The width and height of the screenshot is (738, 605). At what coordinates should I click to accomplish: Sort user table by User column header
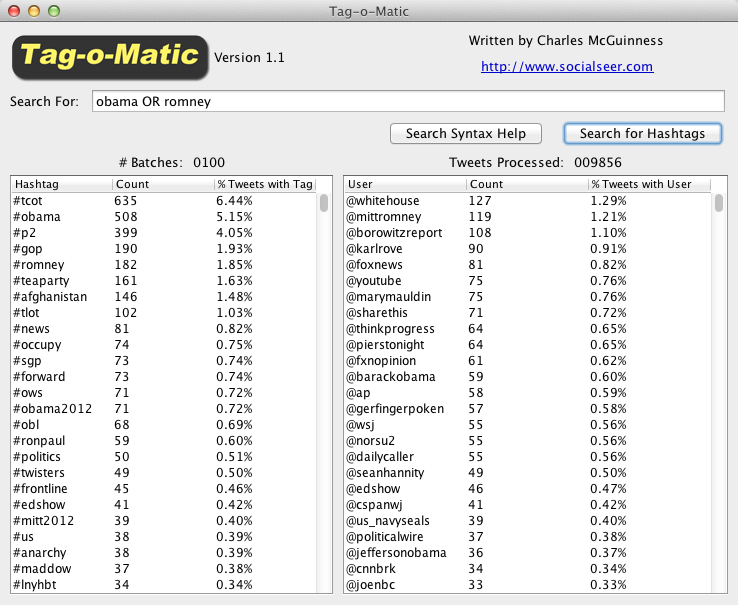405,184
